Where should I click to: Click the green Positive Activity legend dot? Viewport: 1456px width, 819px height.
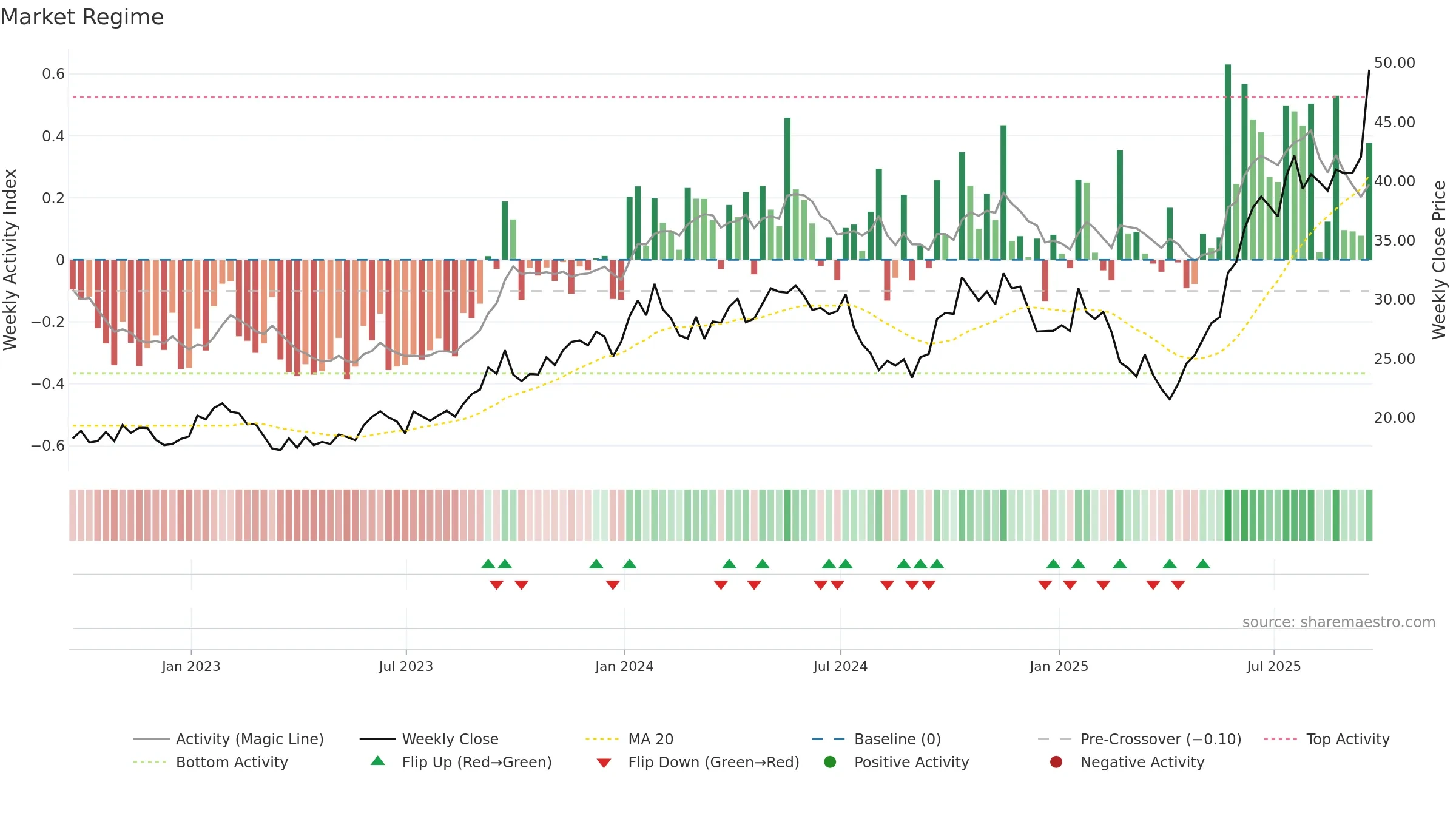[x=830, y=761]
